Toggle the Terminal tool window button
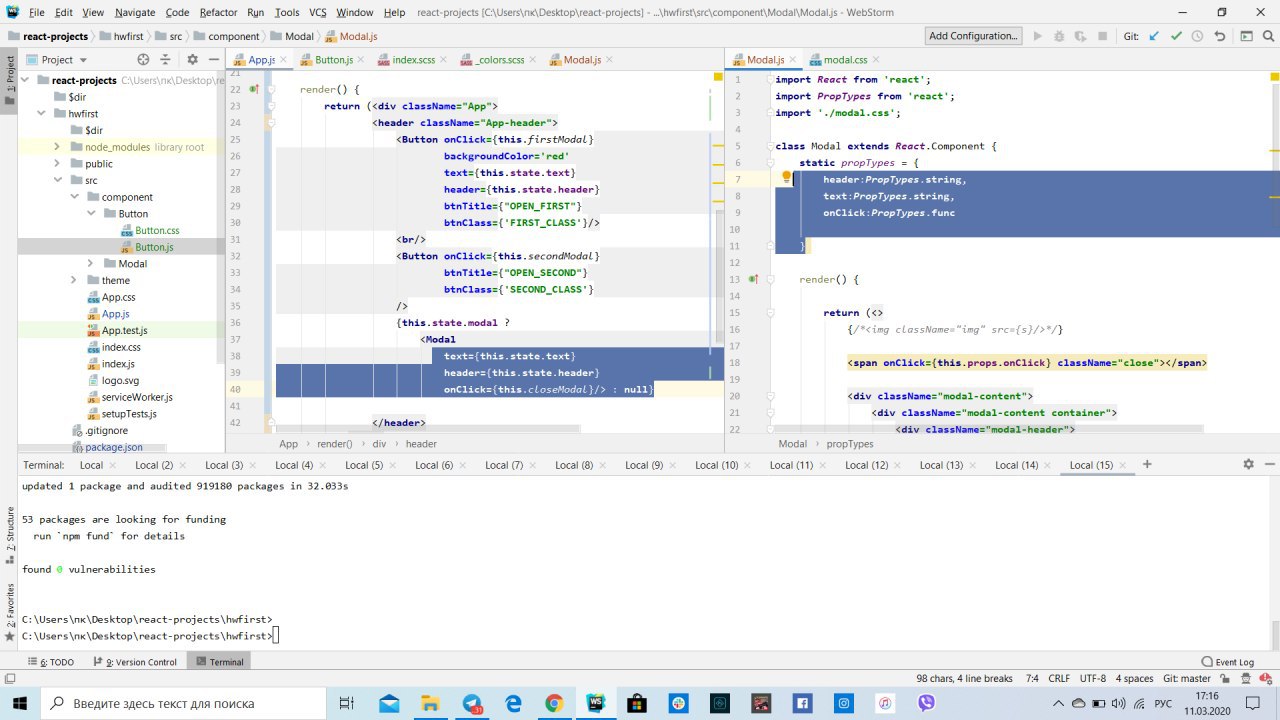Viewport: 1280px width, 720px height. (x=219, y=662)
